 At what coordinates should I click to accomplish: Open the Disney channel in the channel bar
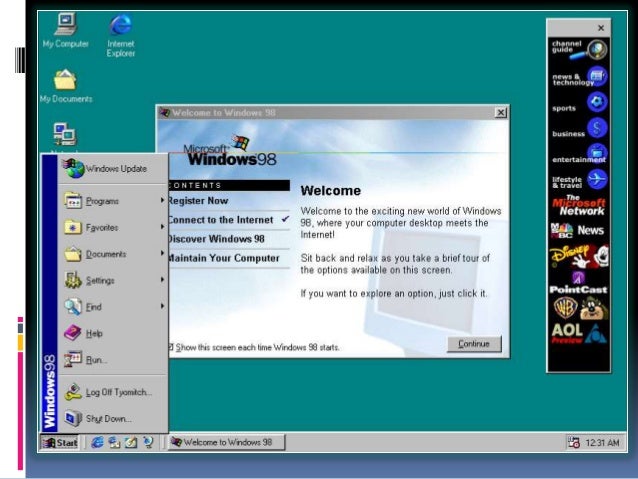577,257
